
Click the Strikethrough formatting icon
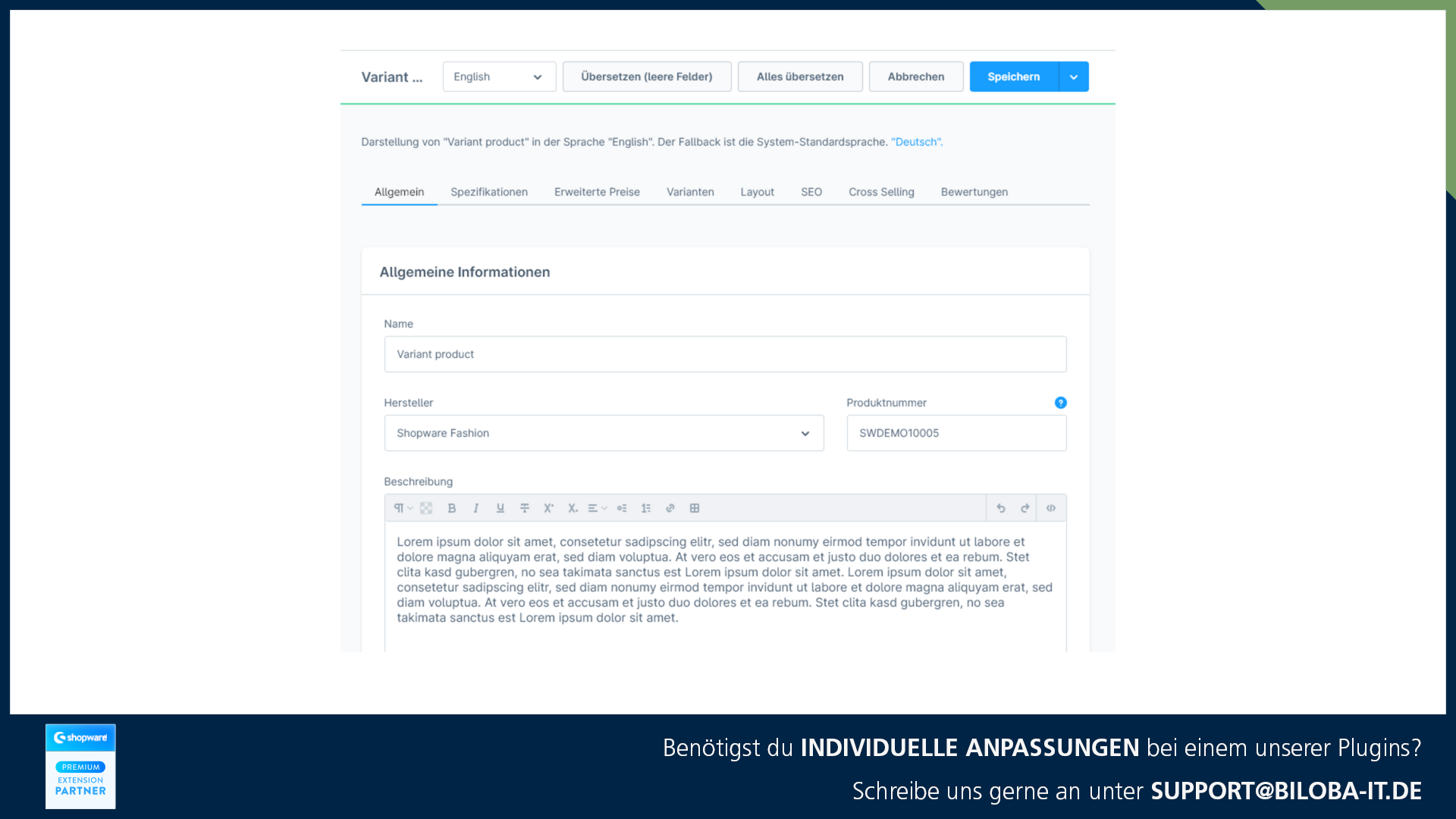point(524,508)
